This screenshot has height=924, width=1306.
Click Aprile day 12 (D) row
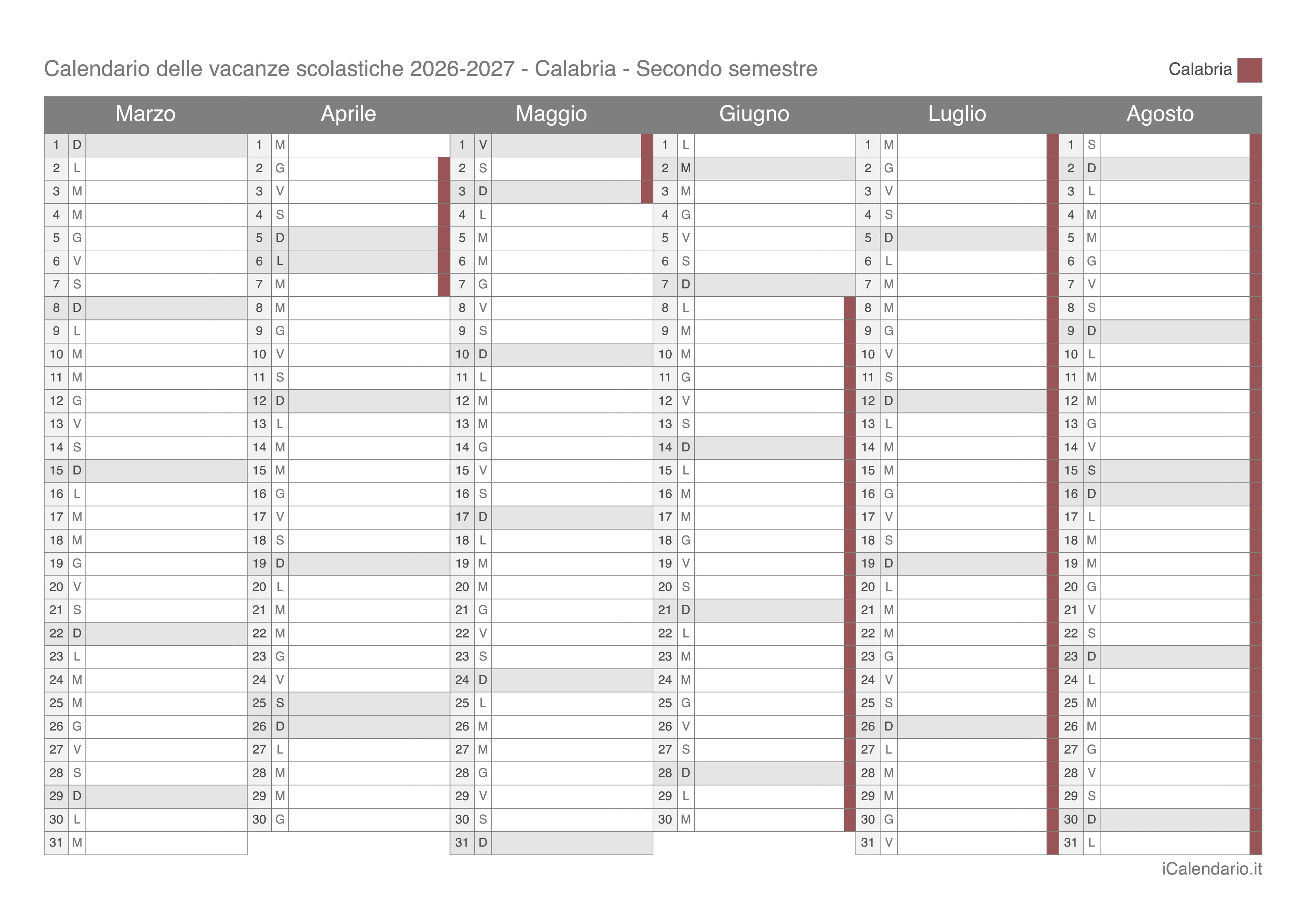(348, 400)
